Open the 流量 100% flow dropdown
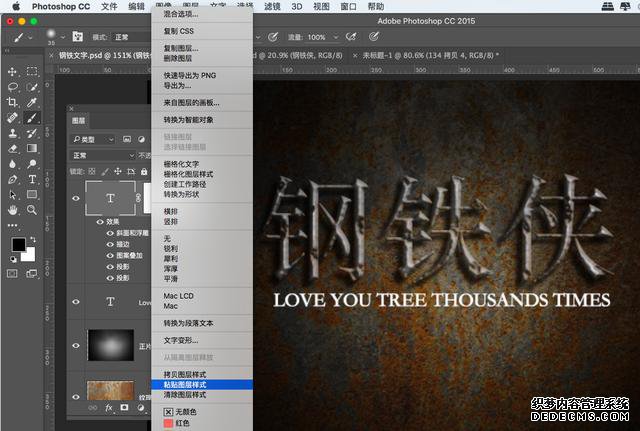The width and height of the screenshot is (640, 431). [x=336, y=37]
